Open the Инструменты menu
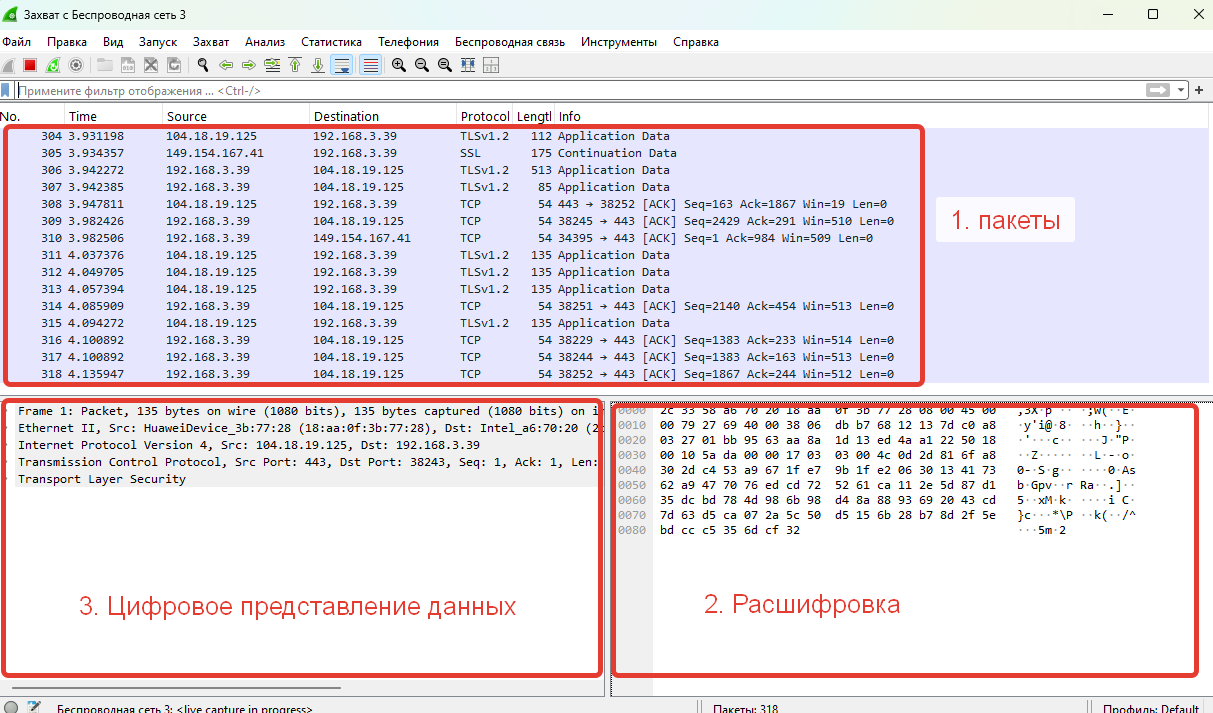 pos(619,42)
